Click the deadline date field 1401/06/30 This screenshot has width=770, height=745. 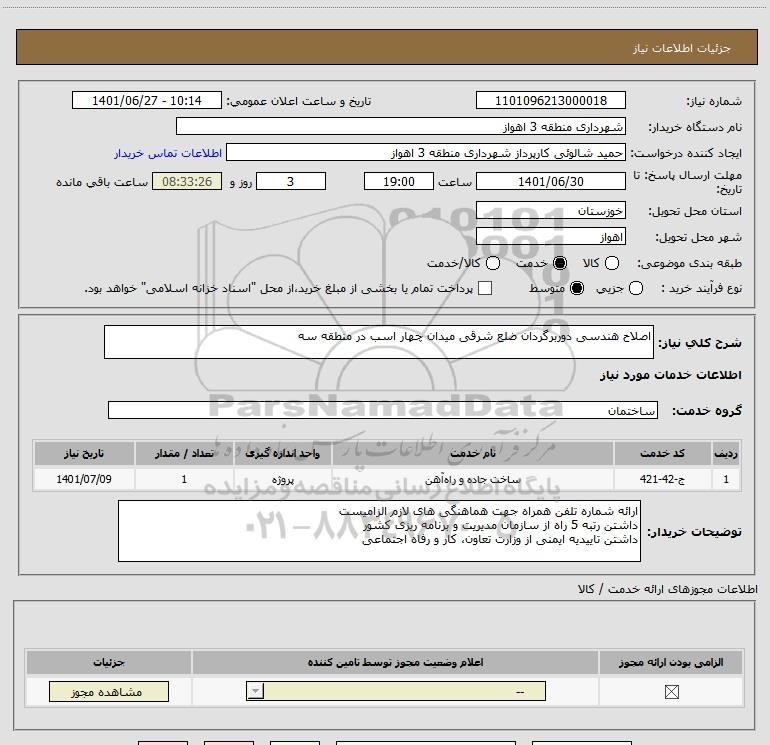(550, 182)
